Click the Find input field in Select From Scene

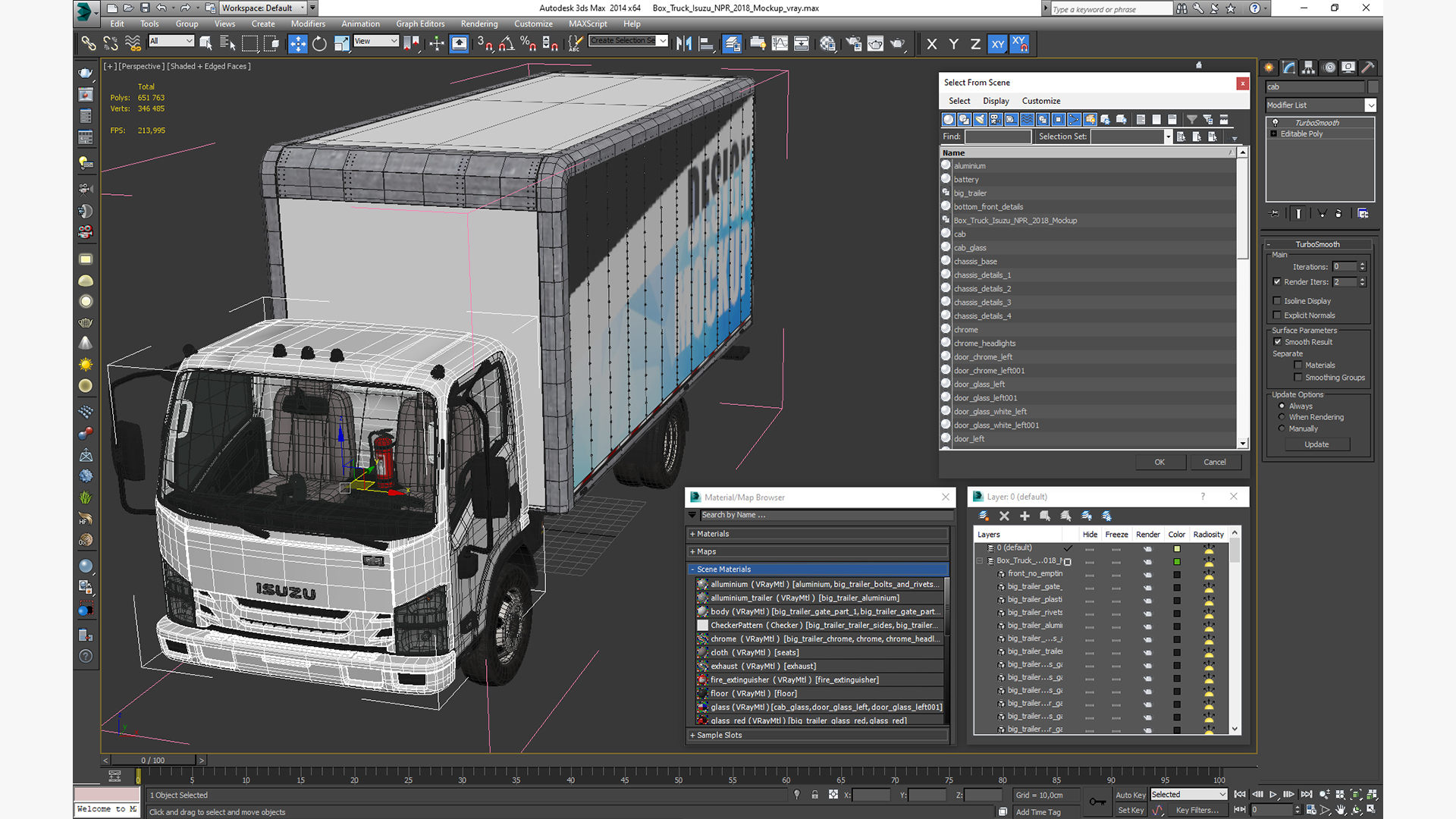click(998, 136)
